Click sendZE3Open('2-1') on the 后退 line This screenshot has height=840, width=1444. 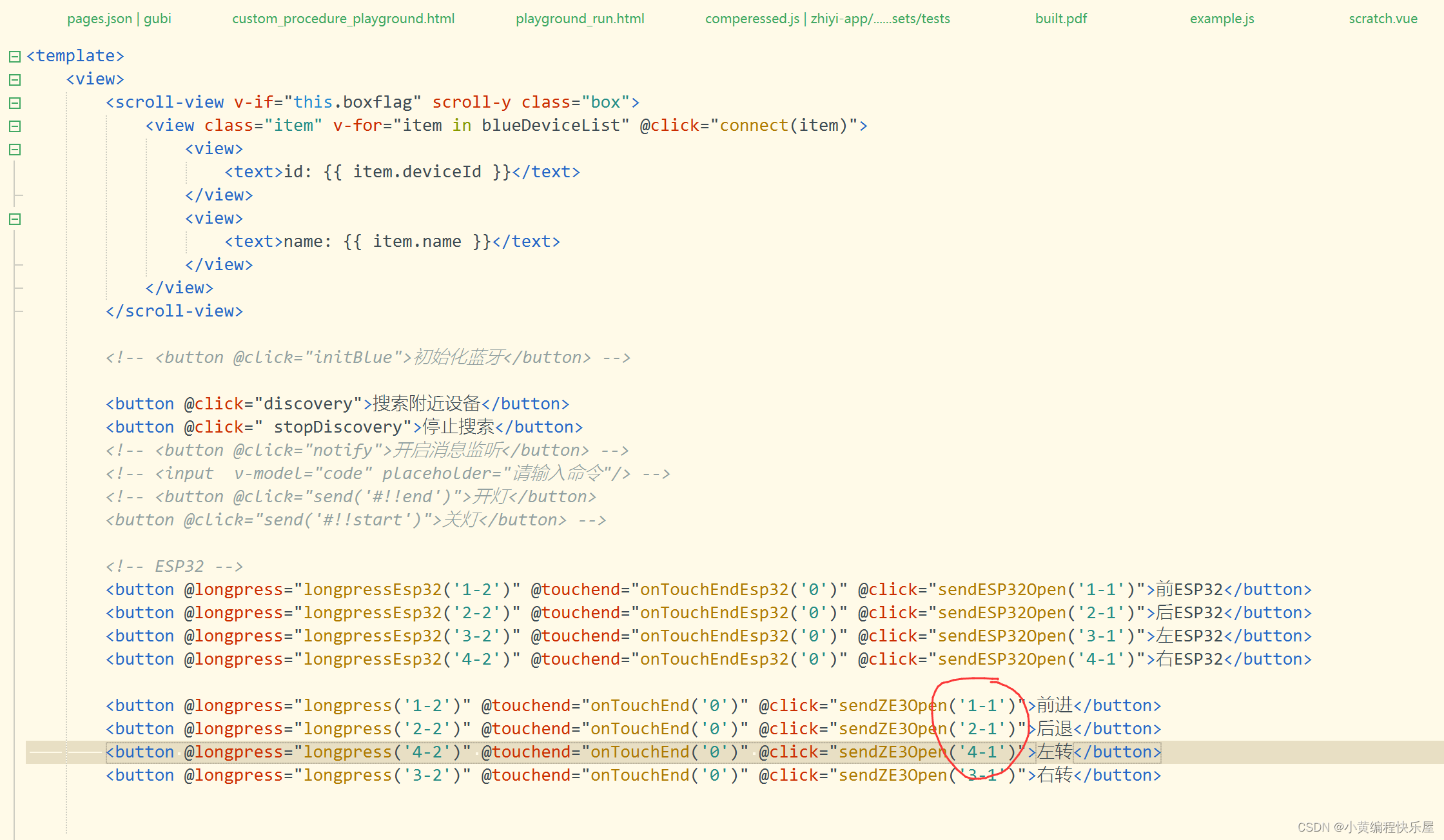click(928, 728)
